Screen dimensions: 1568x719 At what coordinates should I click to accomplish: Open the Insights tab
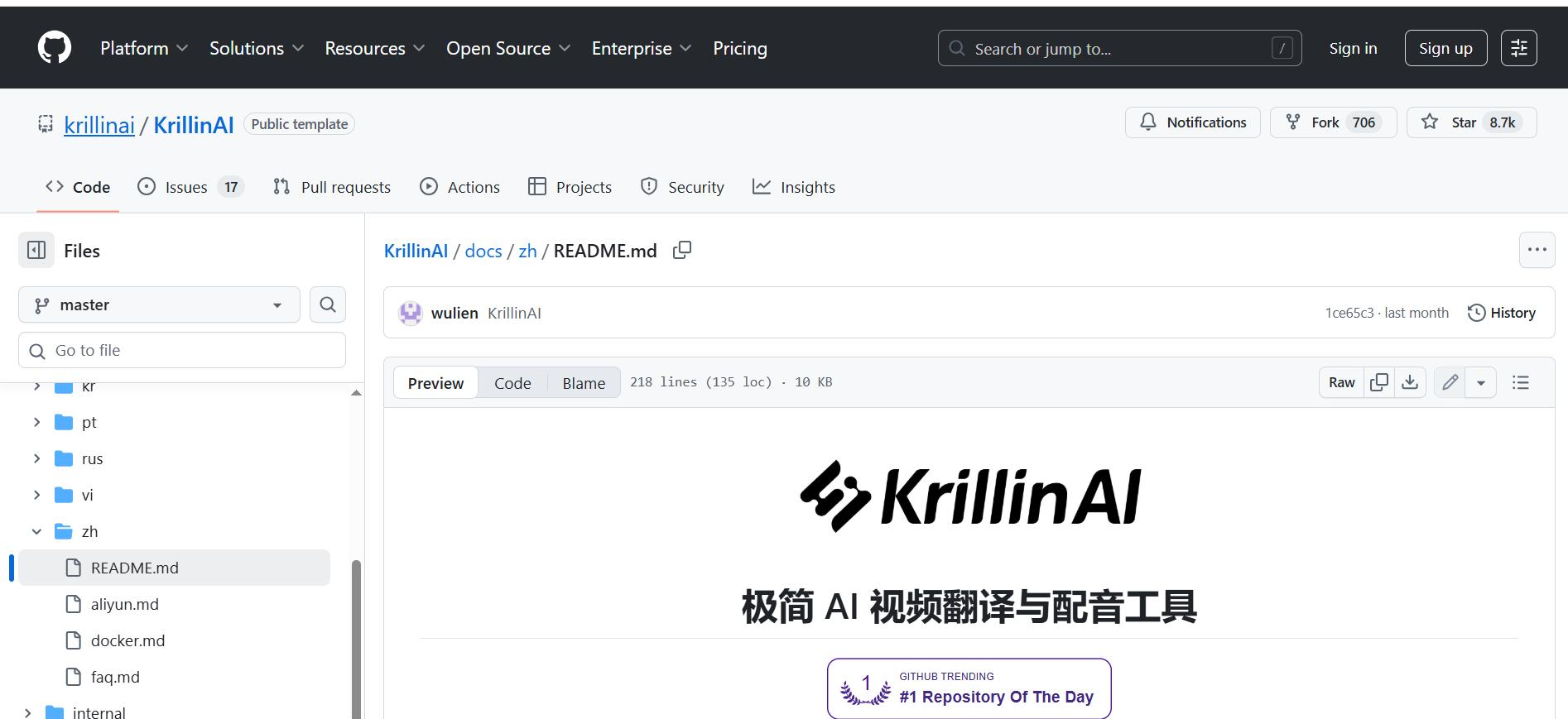coord(793,187)
